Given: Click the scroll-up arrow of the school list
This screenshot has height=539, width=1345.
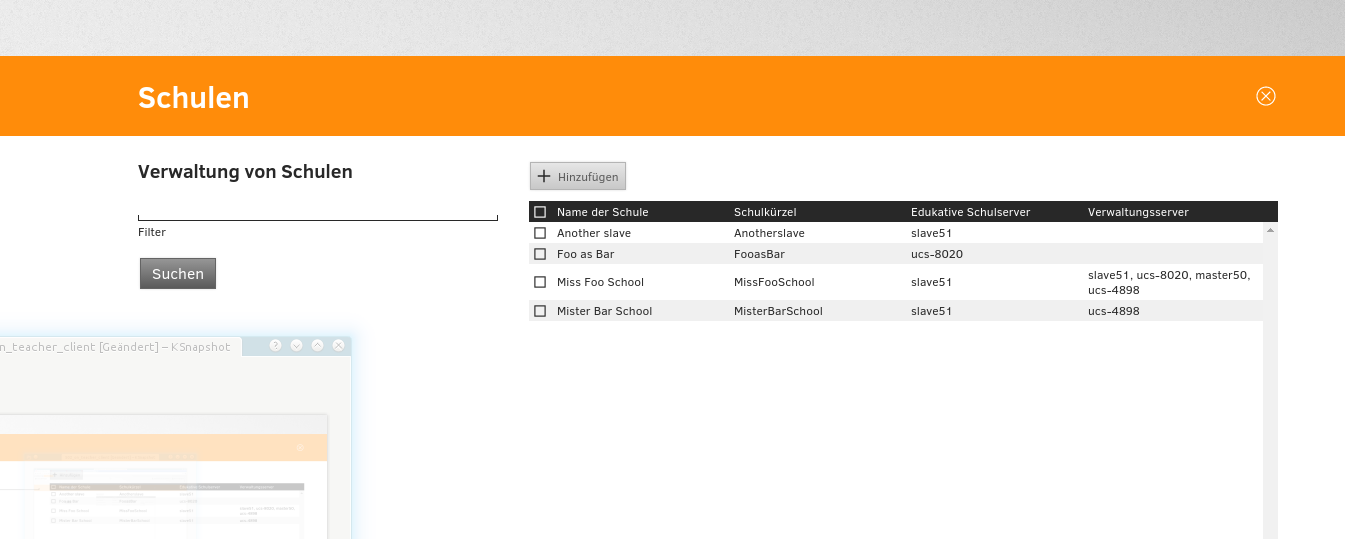Looking at the screenshot, I should click(x=1270, y=231).
